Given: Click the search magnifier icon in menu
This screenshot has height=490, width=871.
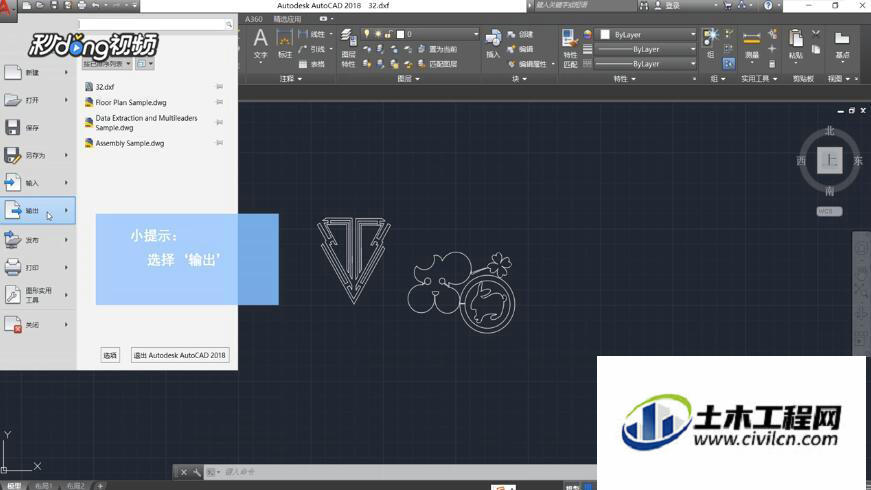Looking at the screenshot, I should click(x=229, y=24).
